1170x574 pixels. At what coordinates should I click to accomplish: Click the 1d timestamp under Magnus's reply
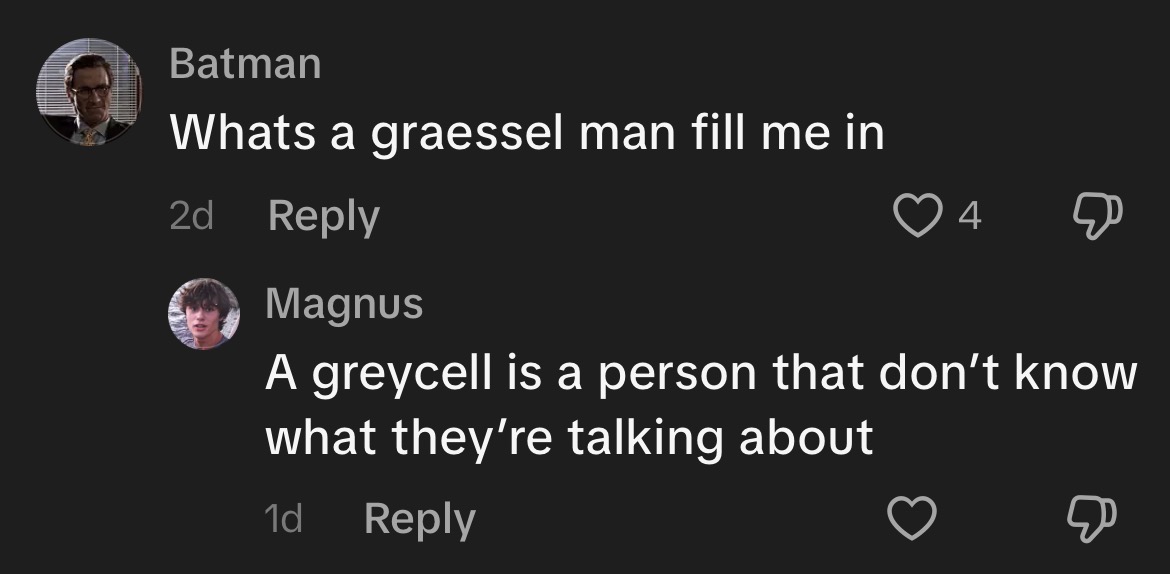pyautogui.click(x=284, y=519)
